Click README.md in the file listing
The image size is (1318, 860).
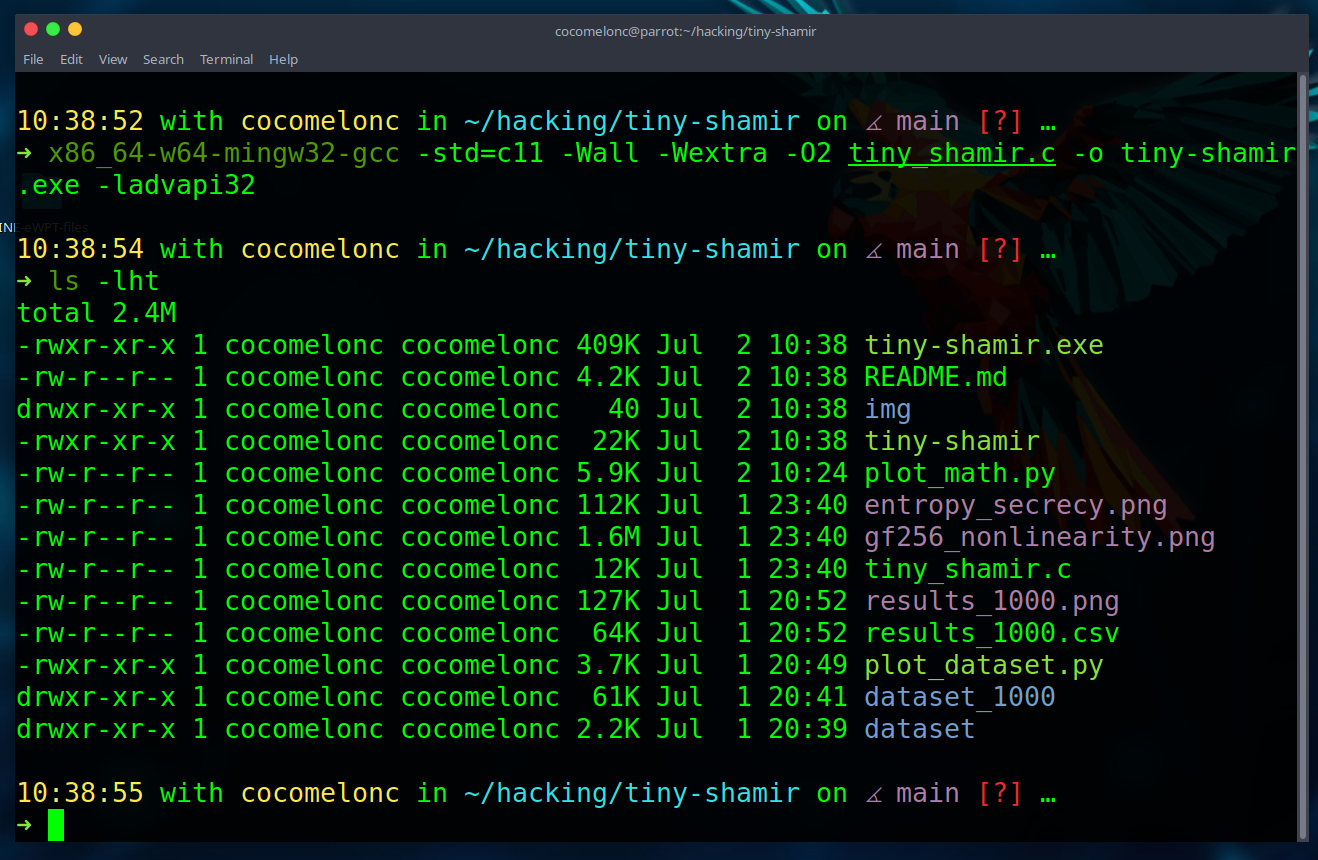(x=936, y=377)
